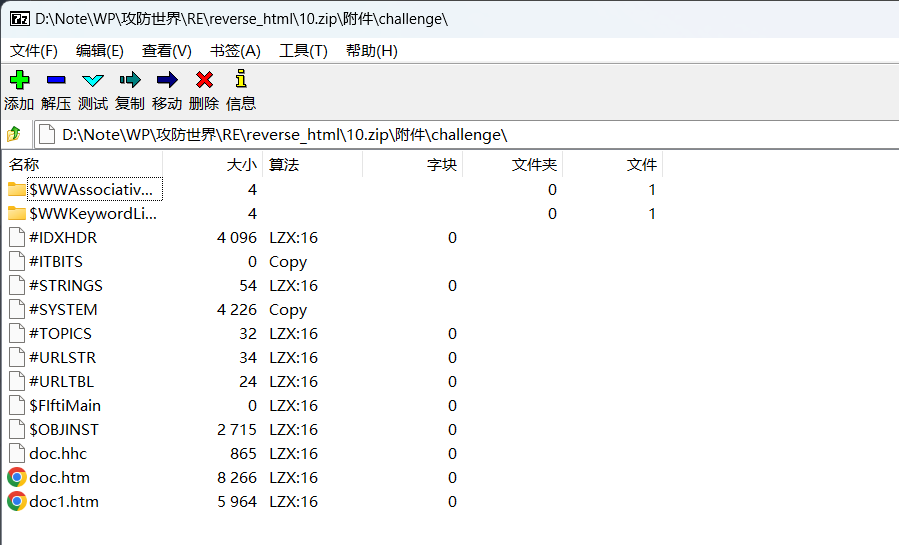Sort by the 大小 column header
This screenshot has width=899, height=545.
[x=213, y=165]
